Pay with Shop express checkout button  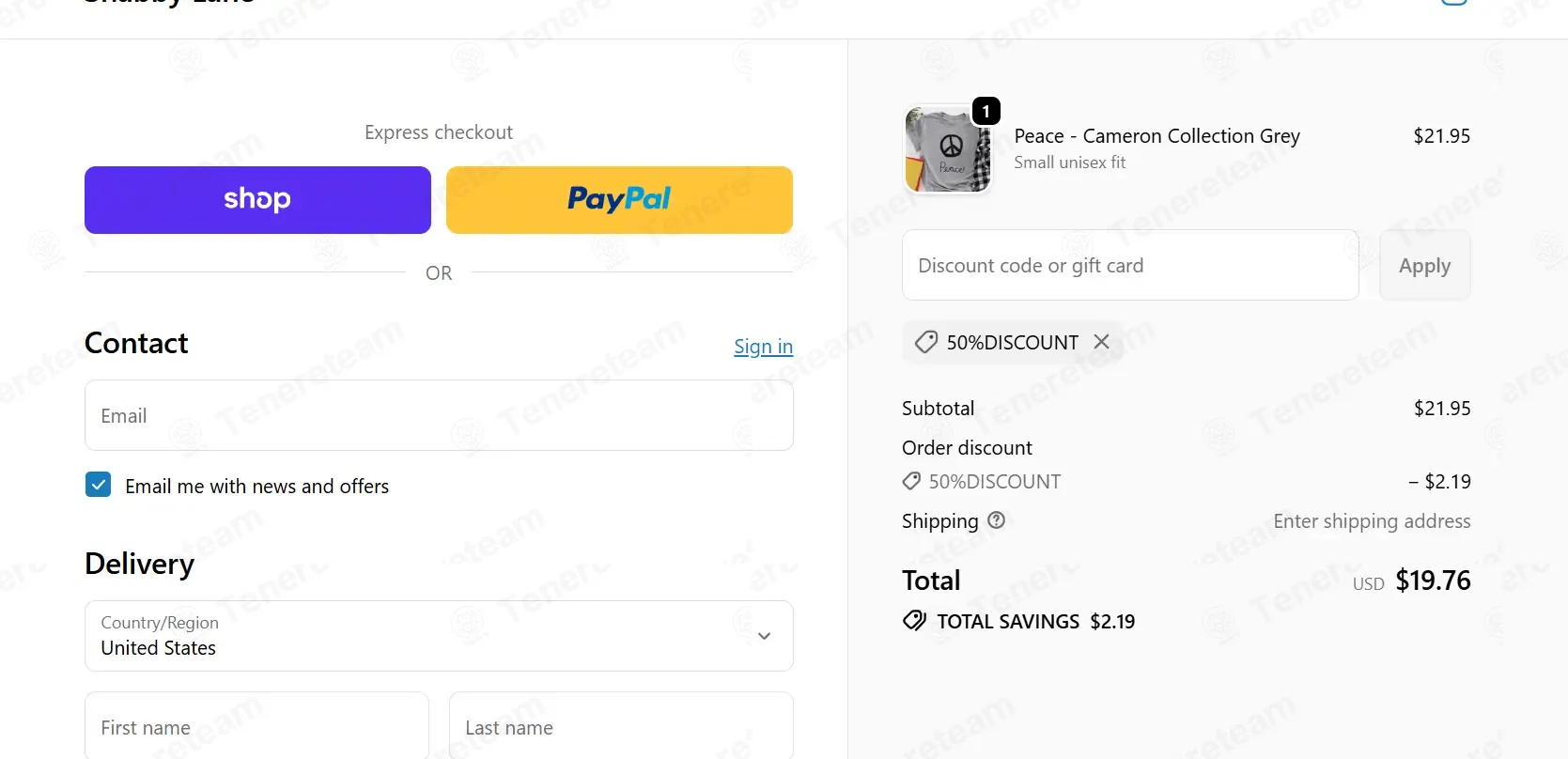tap(257, 200)
